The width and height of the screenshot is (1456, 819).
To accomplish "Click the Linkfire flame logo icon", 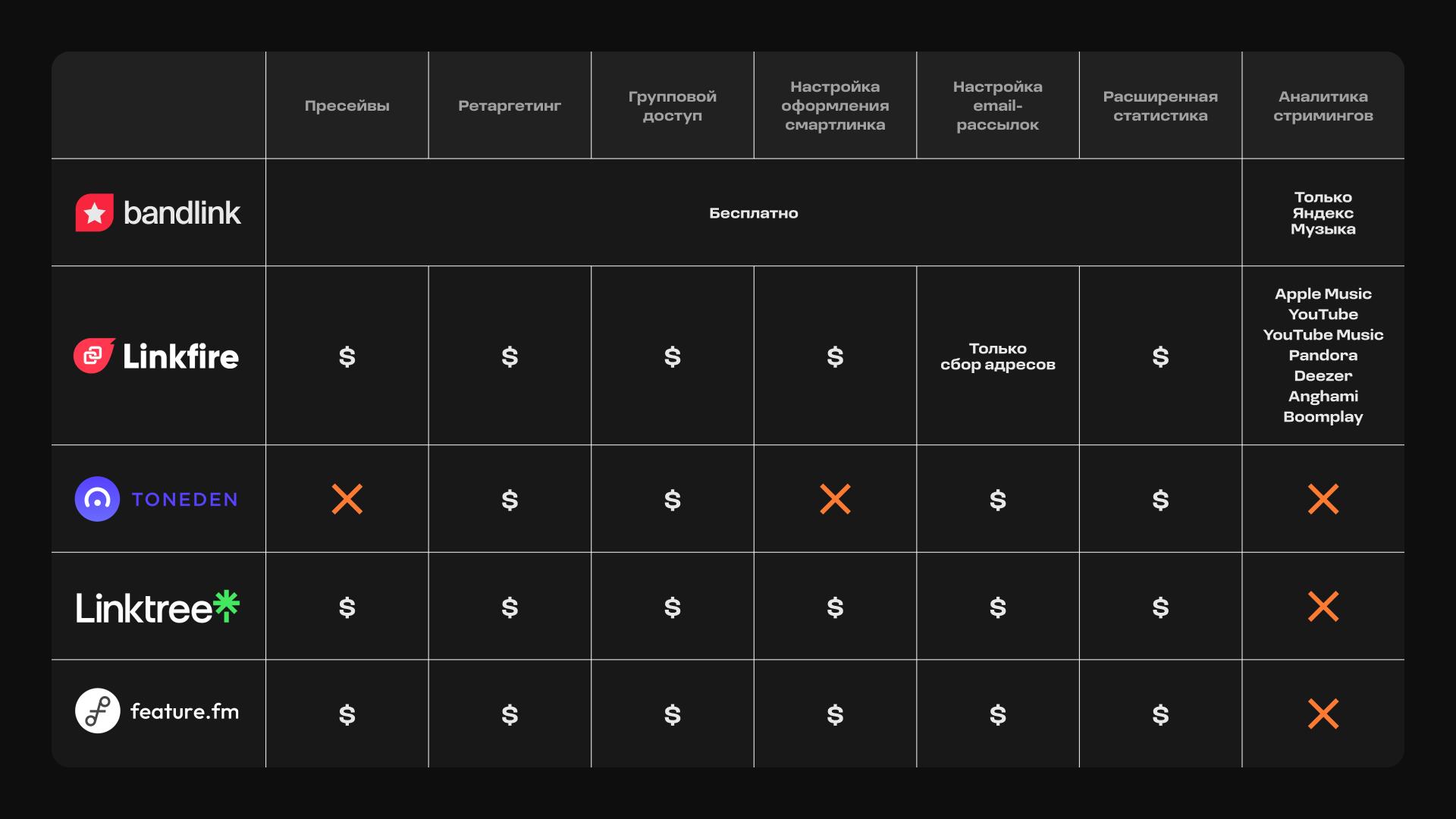I will pos(94,356).
